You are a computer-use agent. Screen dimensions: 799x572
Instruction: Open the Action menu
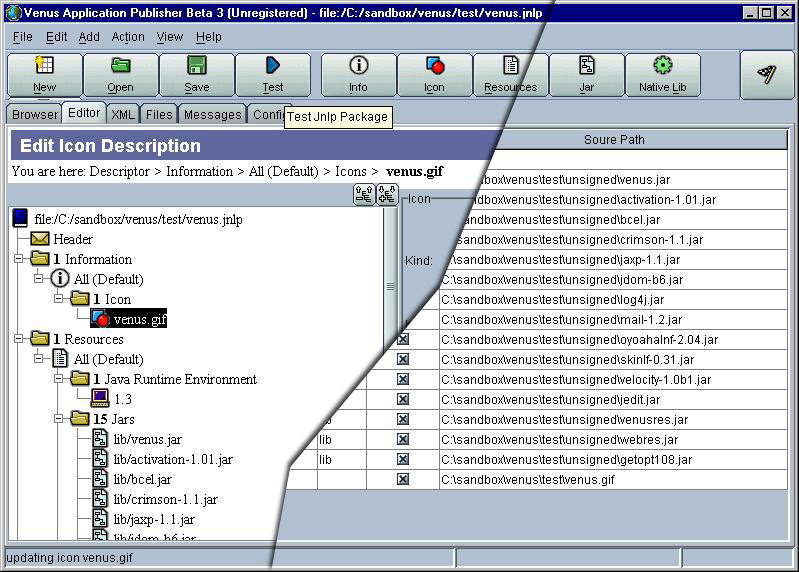click(128, 37)
